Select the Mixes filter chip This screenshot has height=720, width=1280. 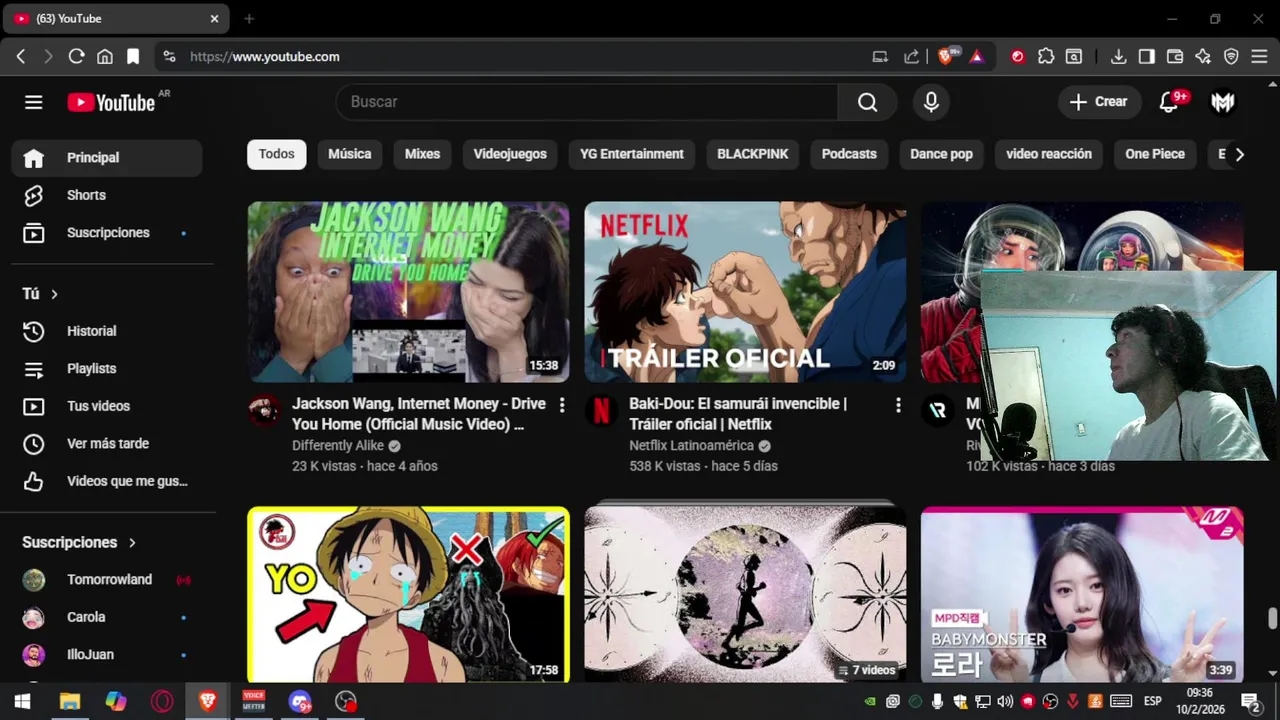[x=422, y=154]
